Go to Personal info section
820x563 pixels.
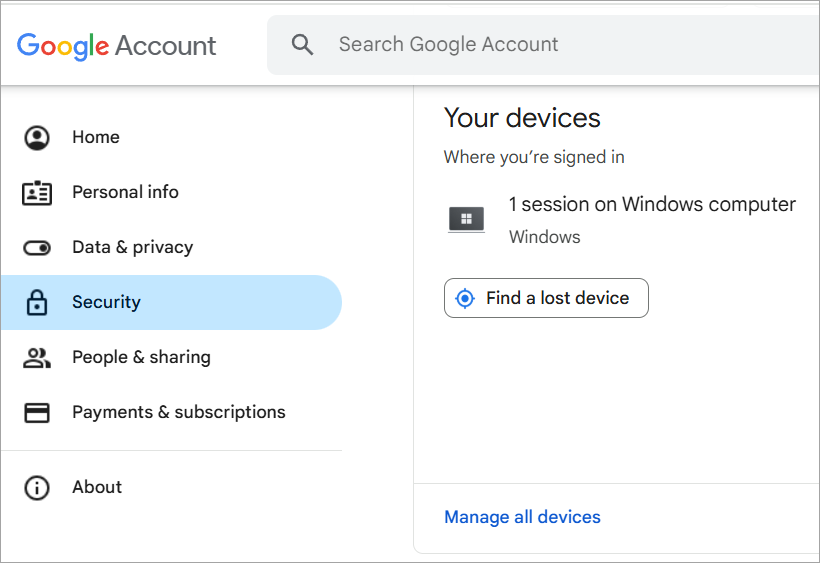click(171, 193)
